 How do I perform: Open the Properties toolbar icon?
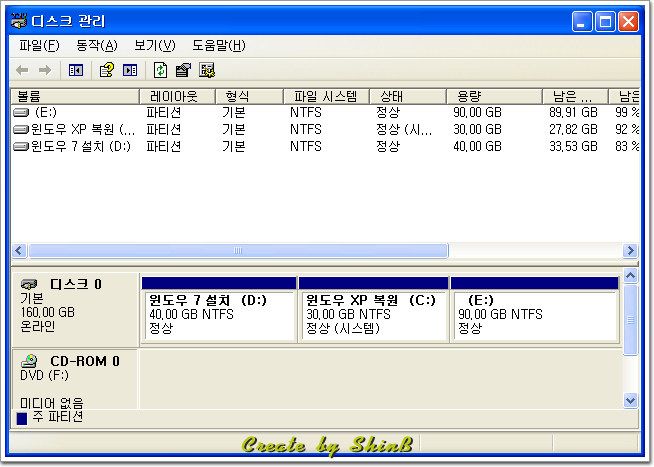[183, 70]
